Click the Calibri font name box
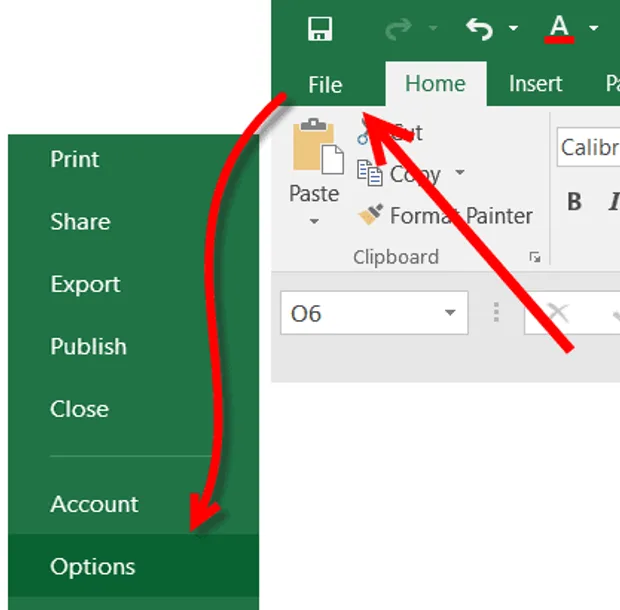This screenshot has width=620, height=610. tap(588, 147)
